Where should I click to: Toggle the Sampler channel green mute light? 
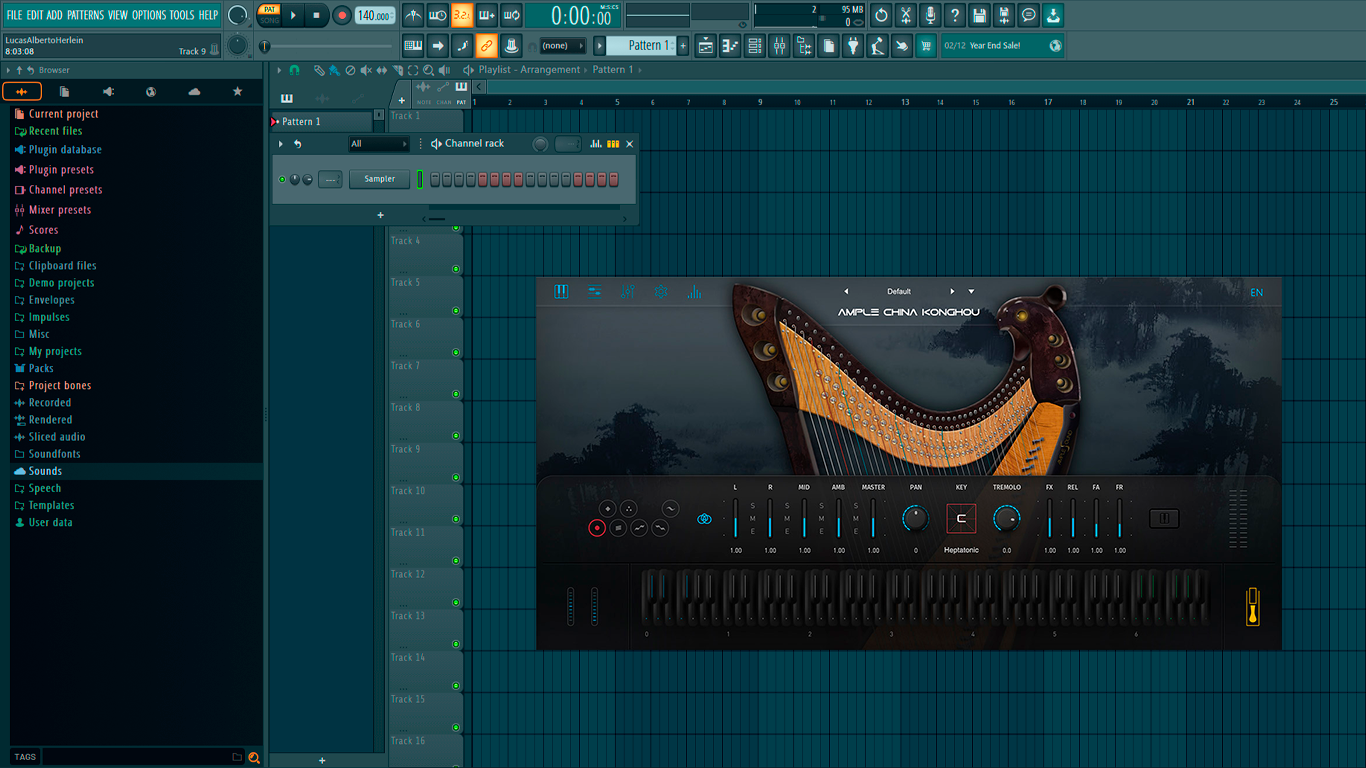coord(282,180)
